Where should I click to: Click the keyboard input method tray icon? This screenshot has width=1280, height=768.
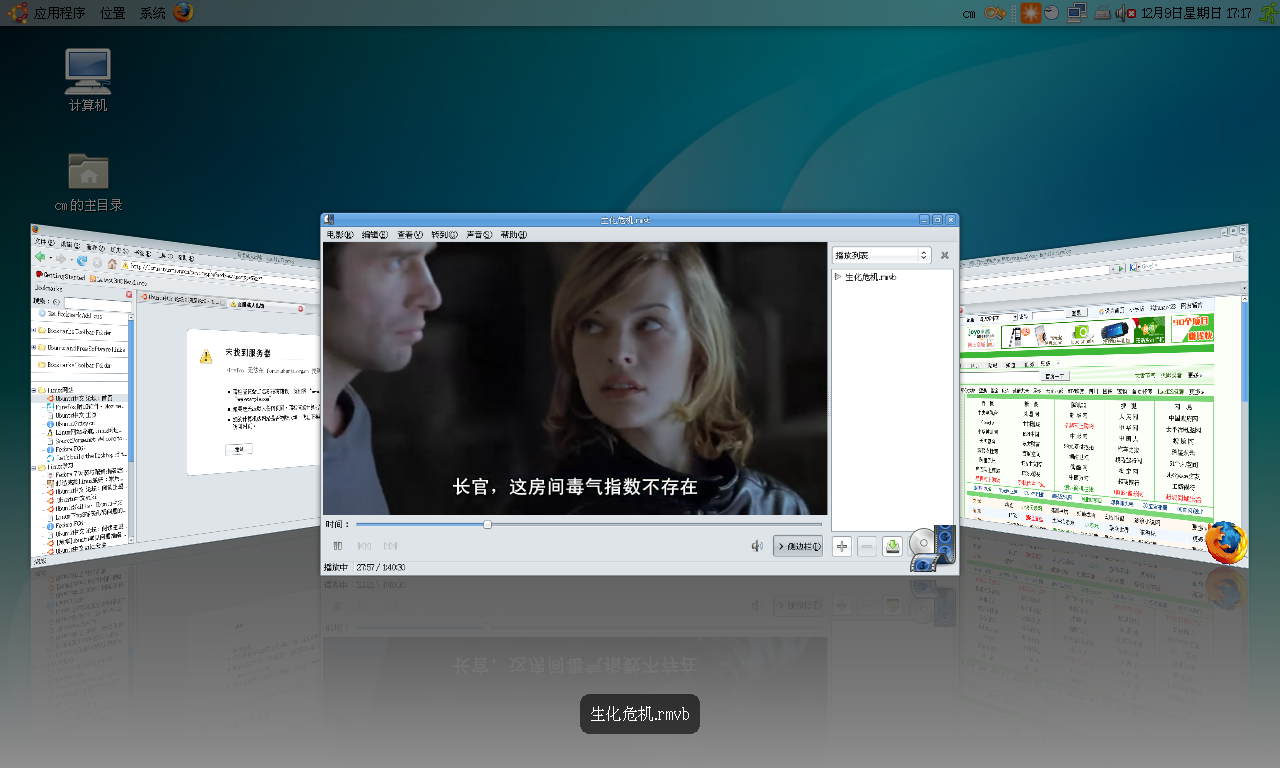pyautogui.click(x=1102, y=13)
